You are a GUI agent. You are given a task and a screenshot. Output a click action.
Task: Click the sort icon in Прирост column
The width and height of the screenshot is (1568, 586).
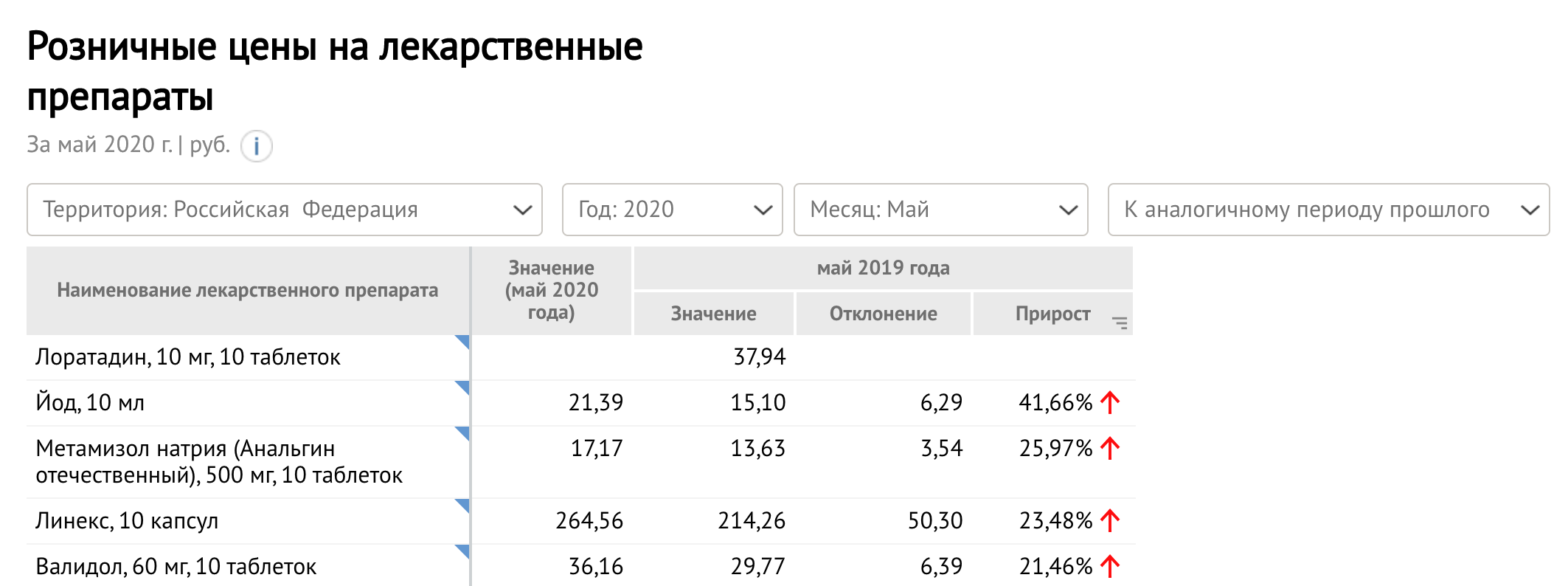pyautogui.click(x=1120, y=323)
